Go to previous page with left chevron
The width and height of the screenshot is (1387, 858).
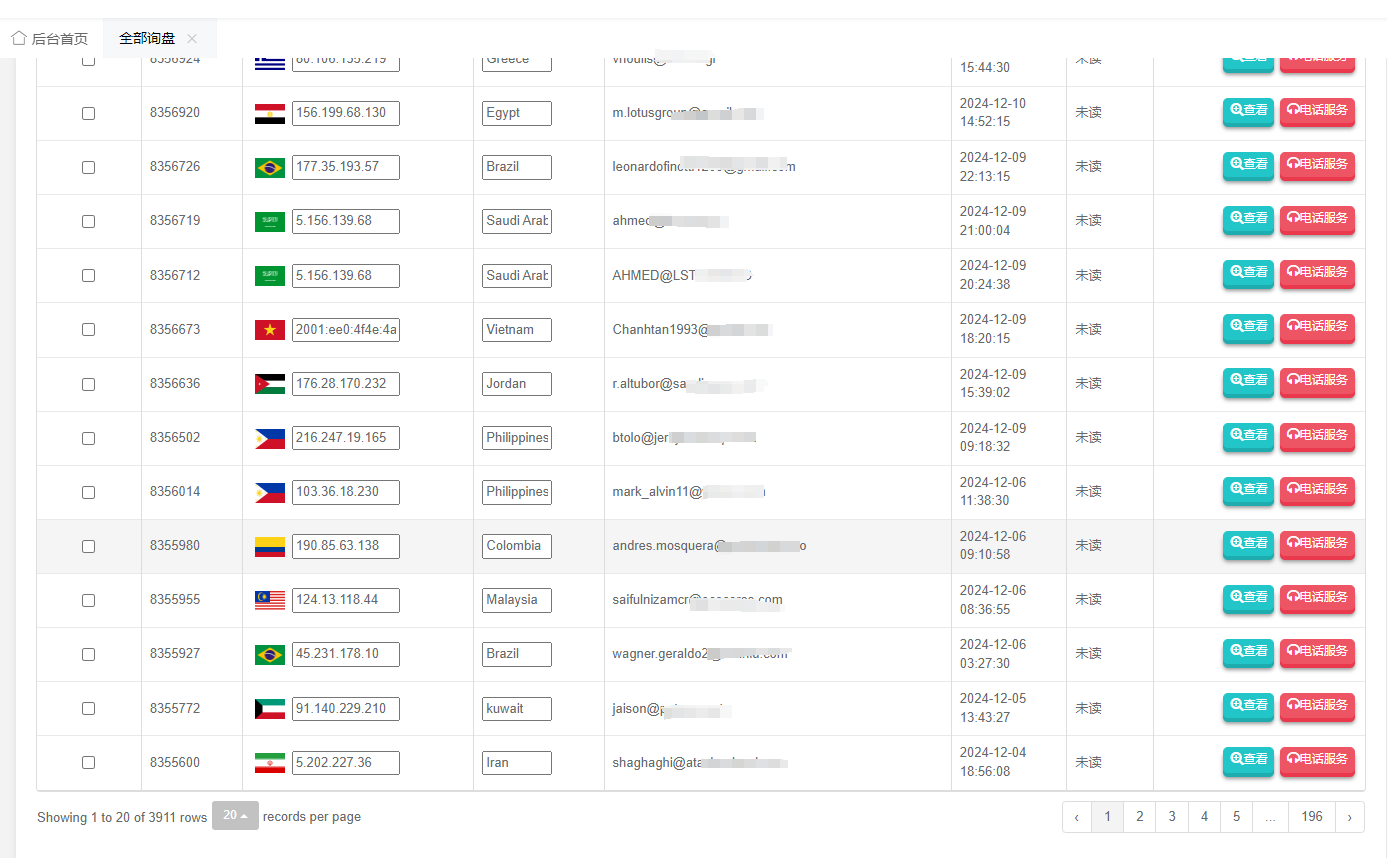coord(1076,817)
